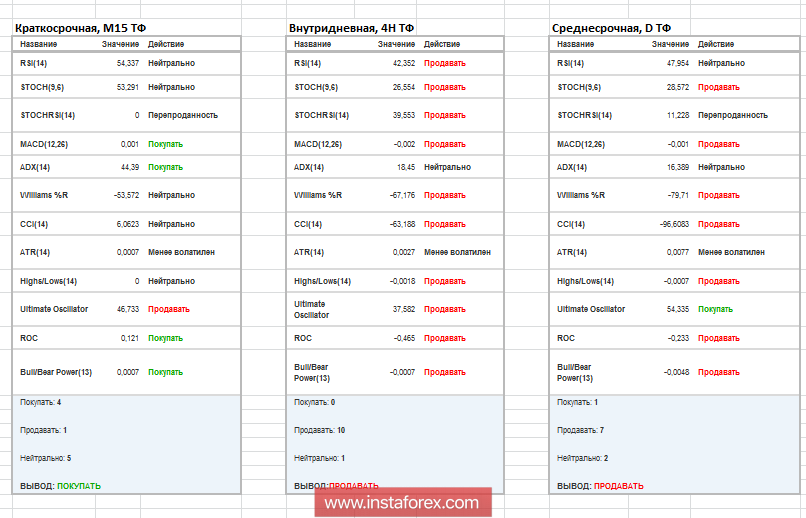Click Williams %R value -53,572
This screenshot has width=806, height=518.
click(126, 195)
